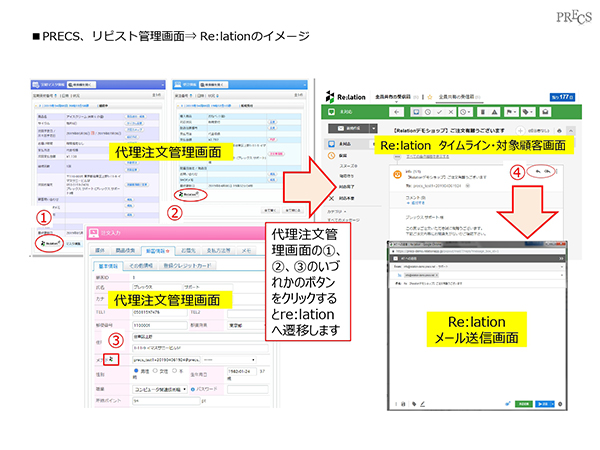Click the points input field
600x450 pixels.
coord(166,401)
